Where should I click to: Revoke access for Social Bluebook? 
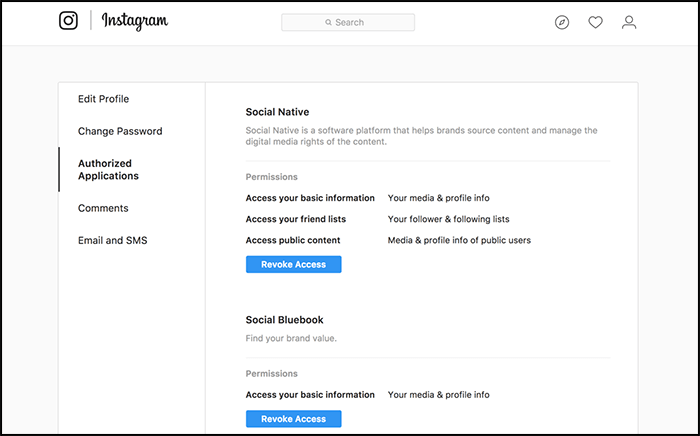293,419
